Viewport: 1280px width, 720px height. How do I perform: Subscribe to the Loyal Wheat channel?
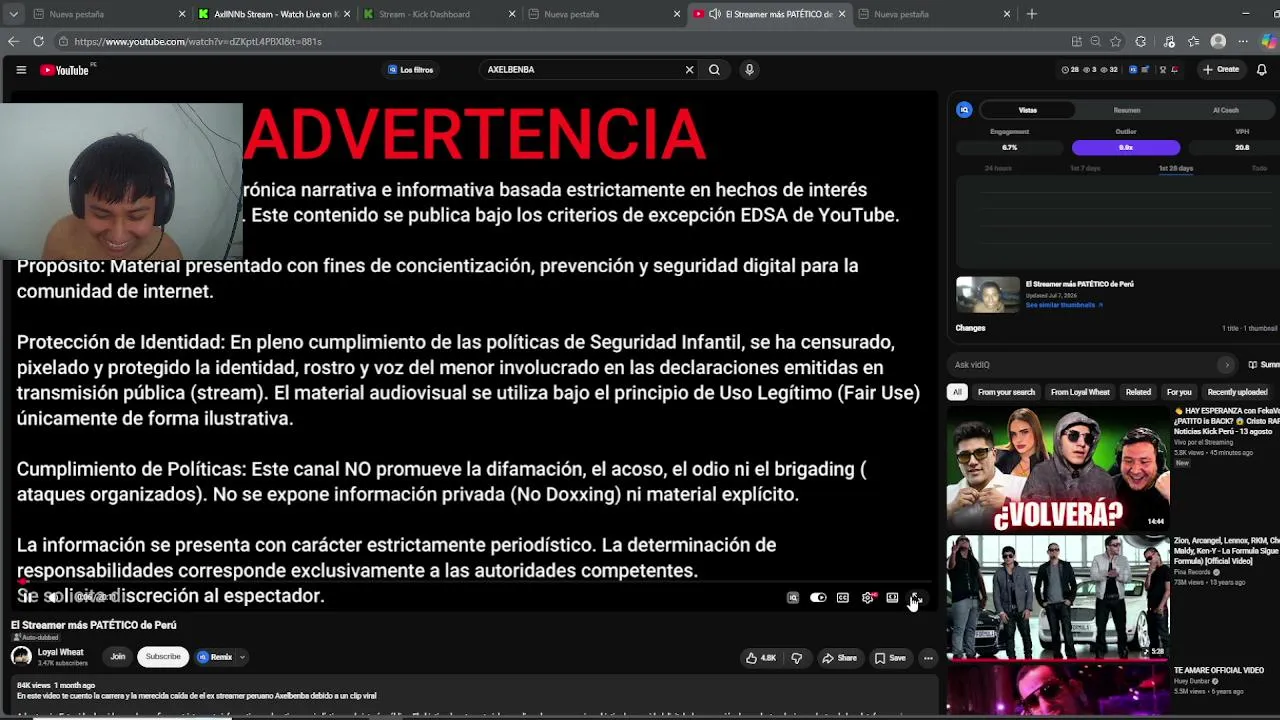163,657
